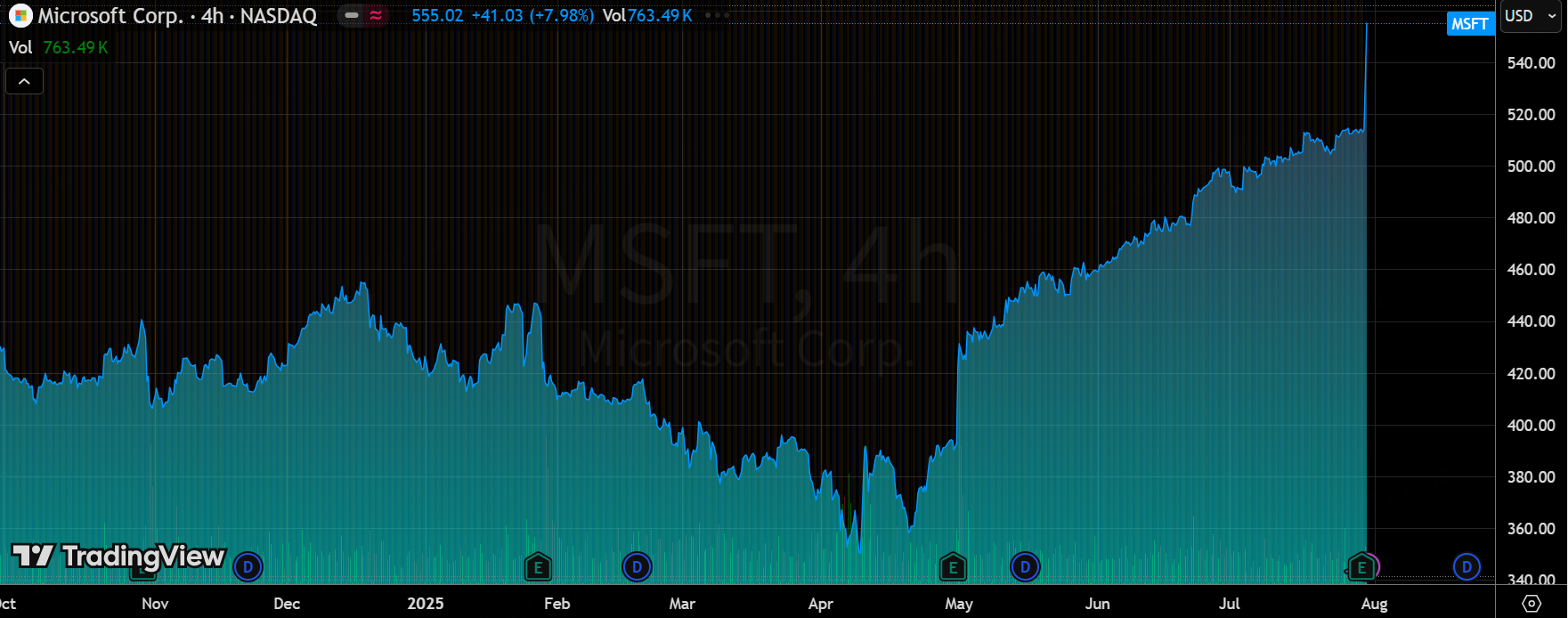Screen dimensions: 1568x618
Task: Open the USD currency dropdown
Action: 1531,16
